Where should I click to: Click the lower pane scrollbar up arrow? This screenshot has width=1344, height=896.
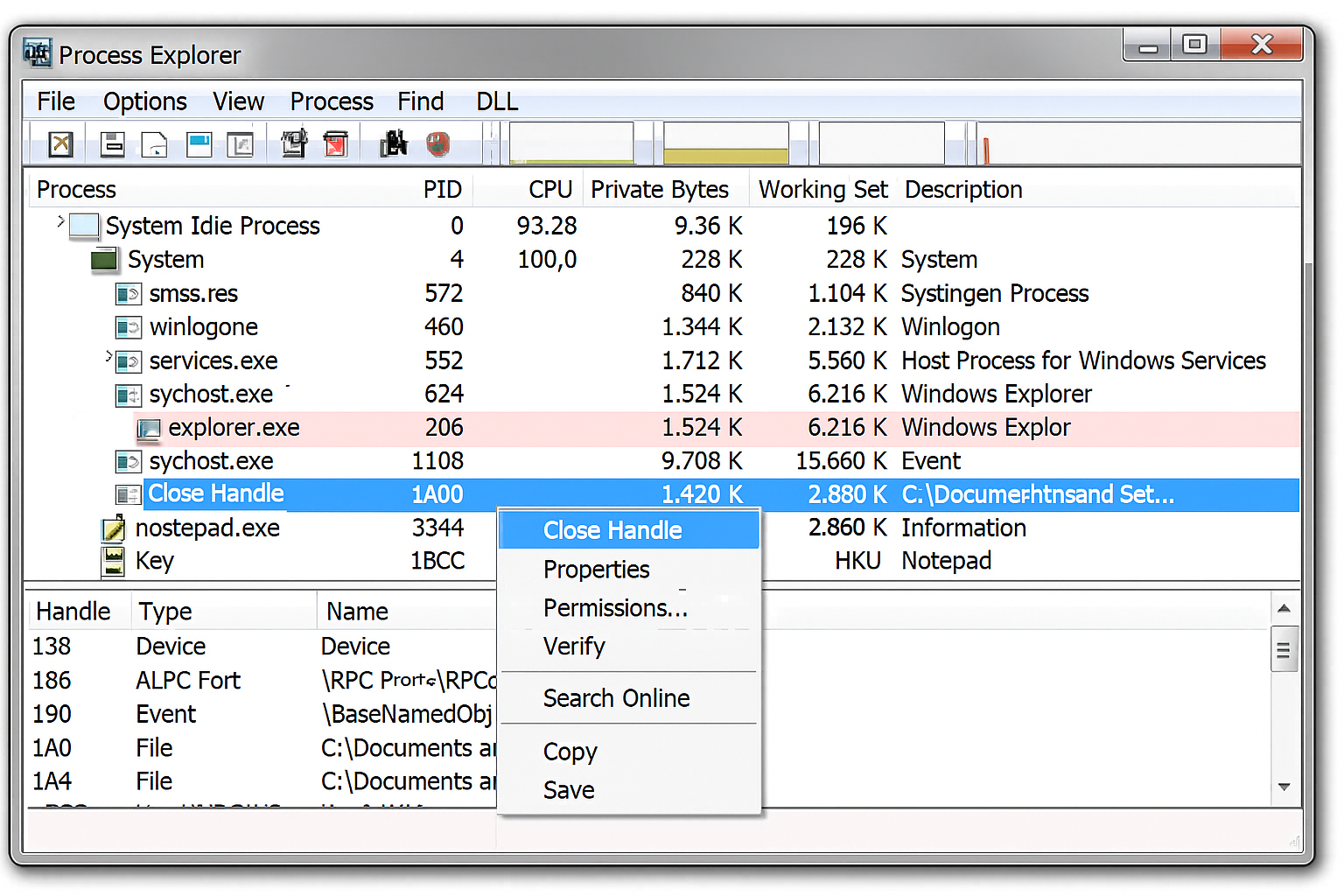tap(1284, 608)
